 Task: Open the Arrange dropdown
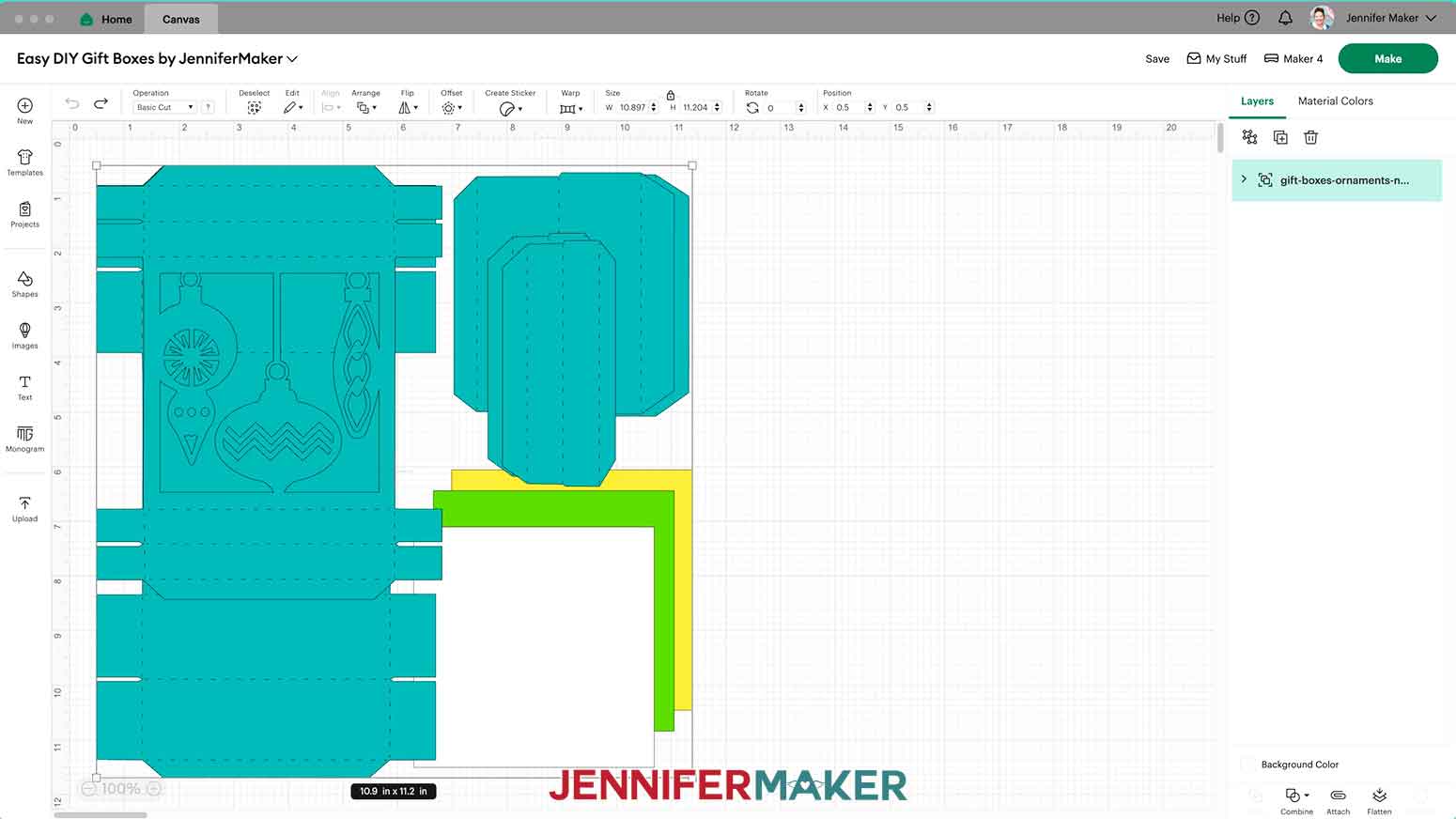(x=366, y=108)
